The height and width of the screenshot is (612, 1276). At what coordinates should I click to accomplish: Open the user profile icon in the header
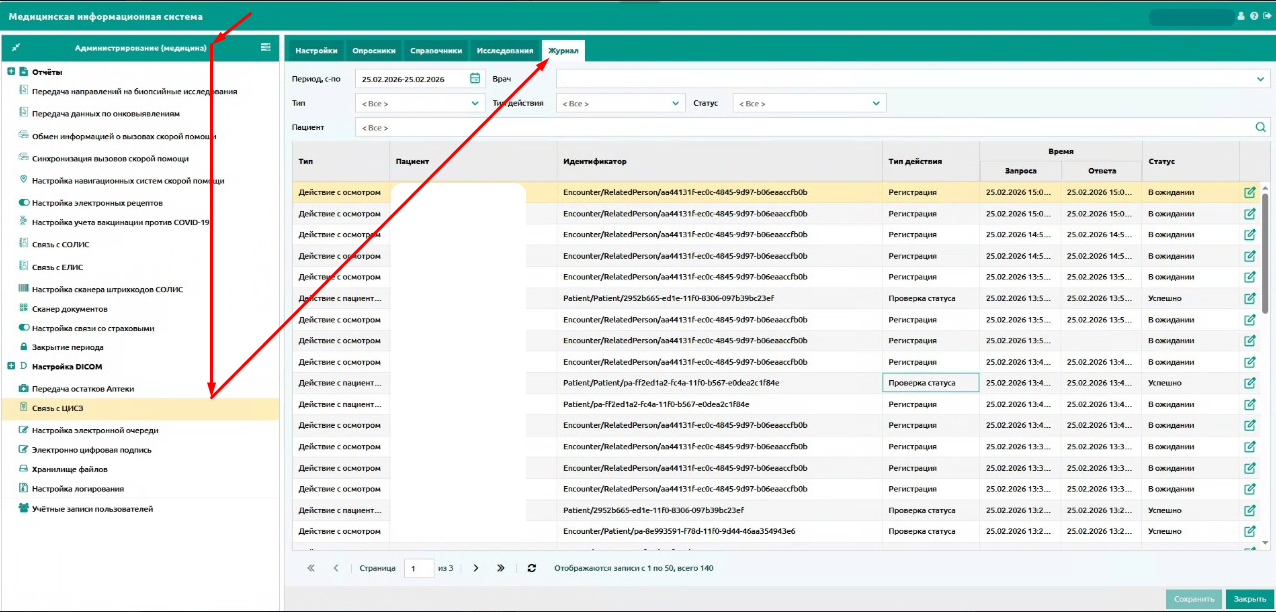[1242, 16]
